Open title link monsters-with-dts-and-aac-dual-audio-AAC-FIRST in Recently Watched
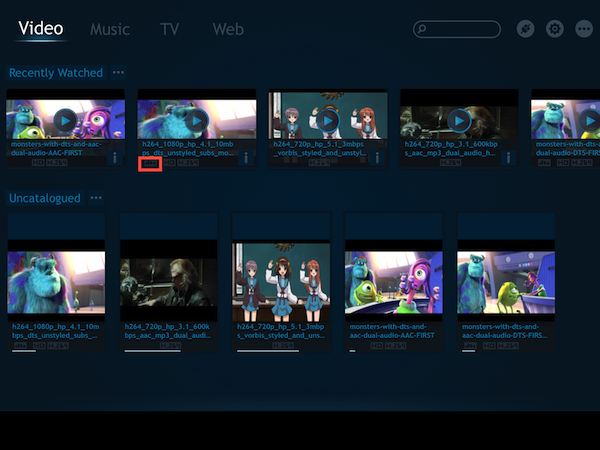 pos(56,148)
